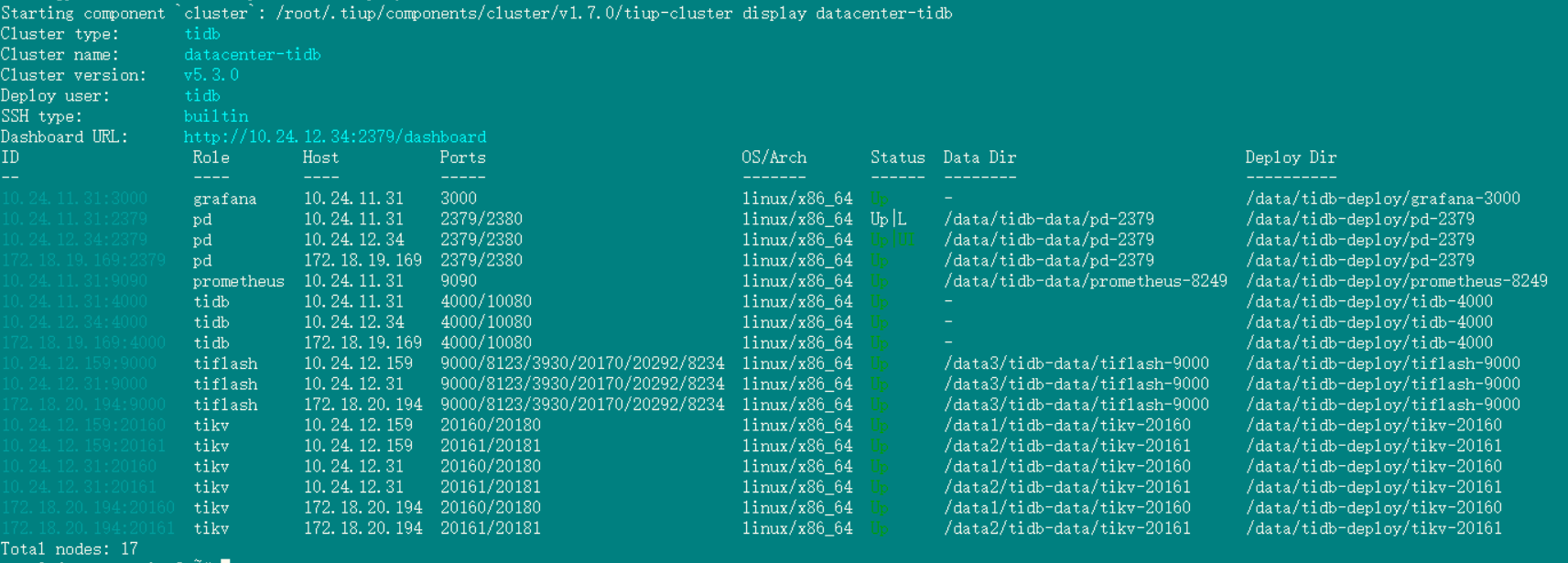Click the builtin SSH type value
Image resolution: width=1568 pixels, height=563 pixels.
coord(215,116)
